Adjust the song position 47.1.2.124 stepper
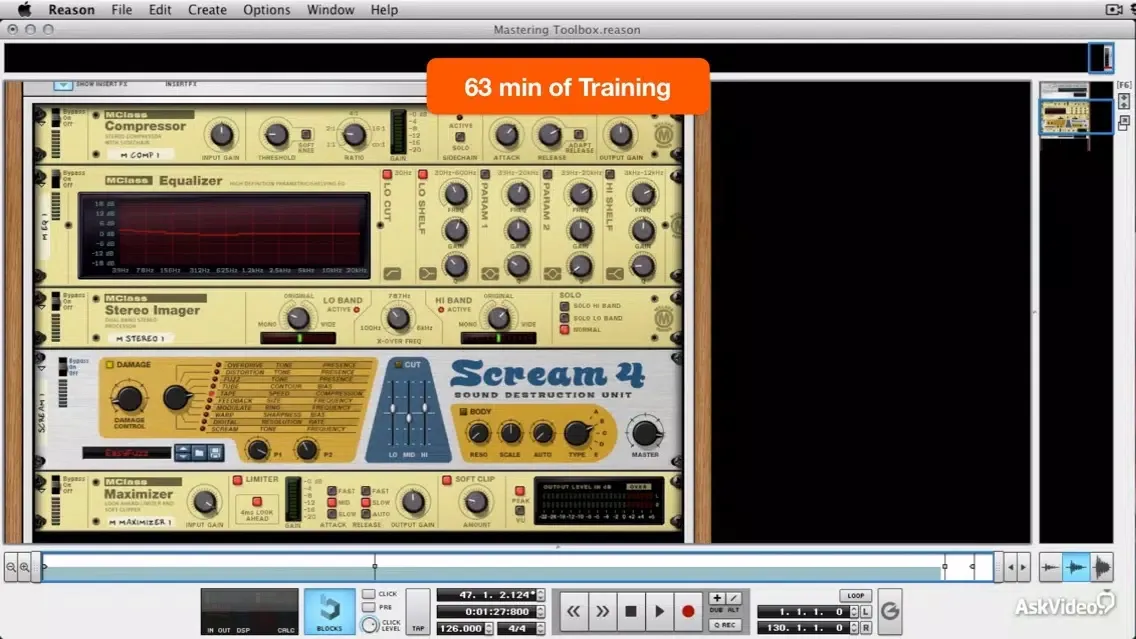The width and height of the screenshot is (1136, 639). 540,595
